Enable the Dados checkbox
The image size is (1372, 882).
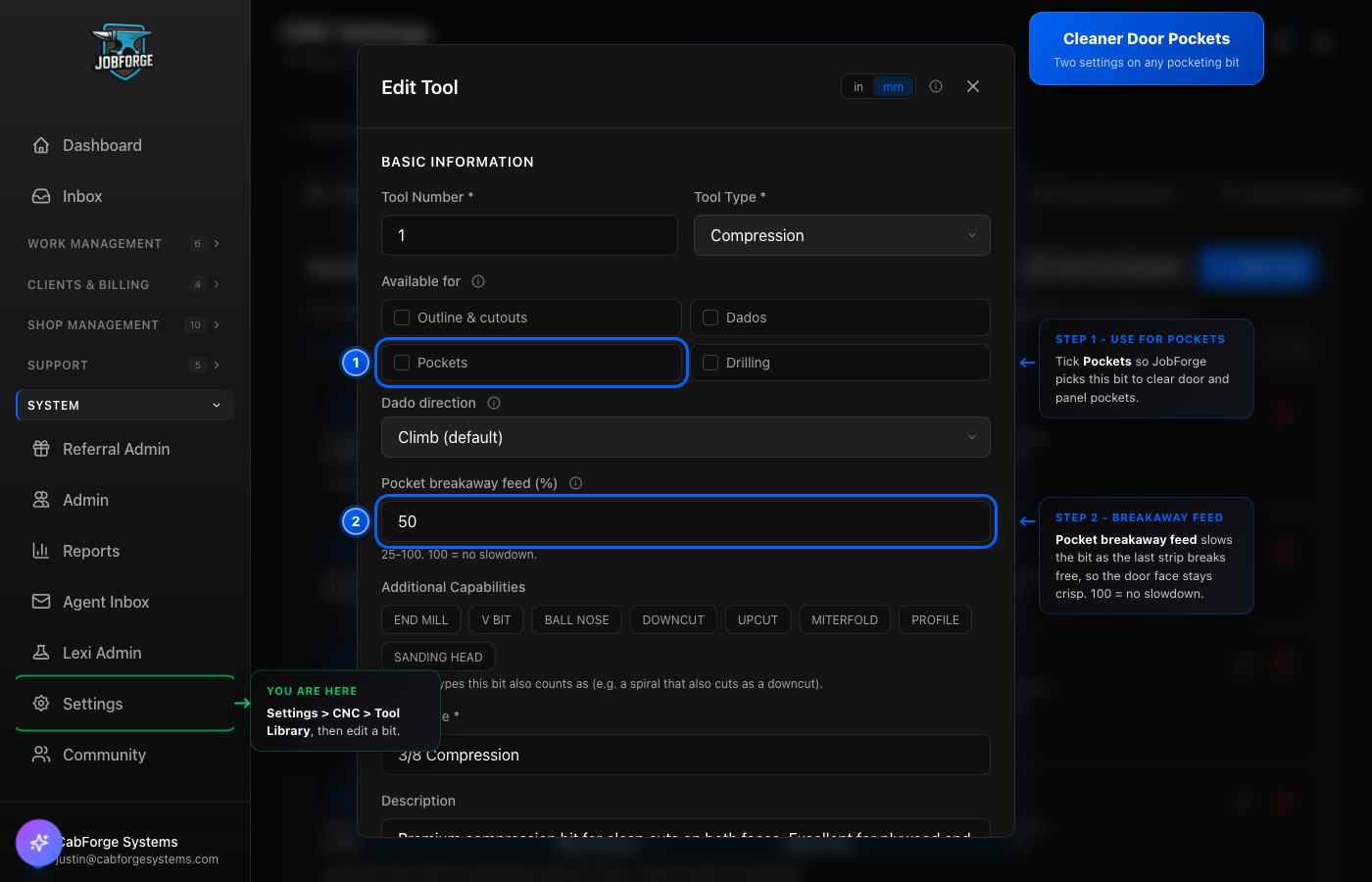coord(710,318)
